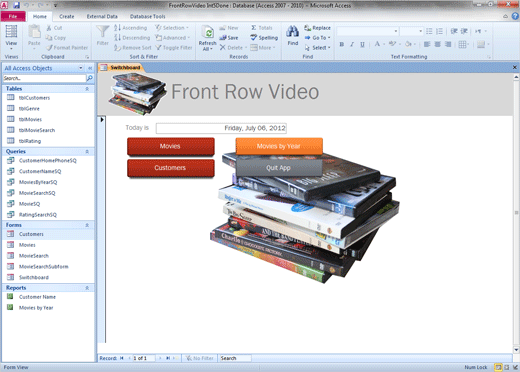This screenshot has height=372, width=520.
Task: Click the vertical scrollbar of the form
Action: 516,213
